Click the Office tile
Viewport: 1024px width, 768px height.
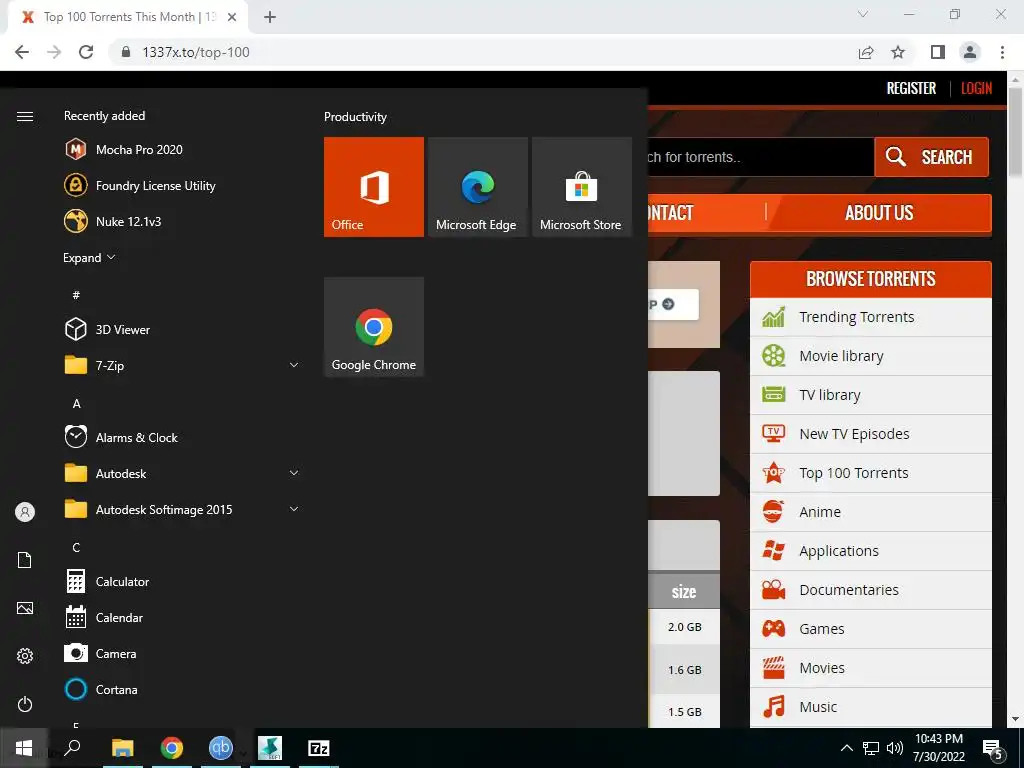[374, 187]
